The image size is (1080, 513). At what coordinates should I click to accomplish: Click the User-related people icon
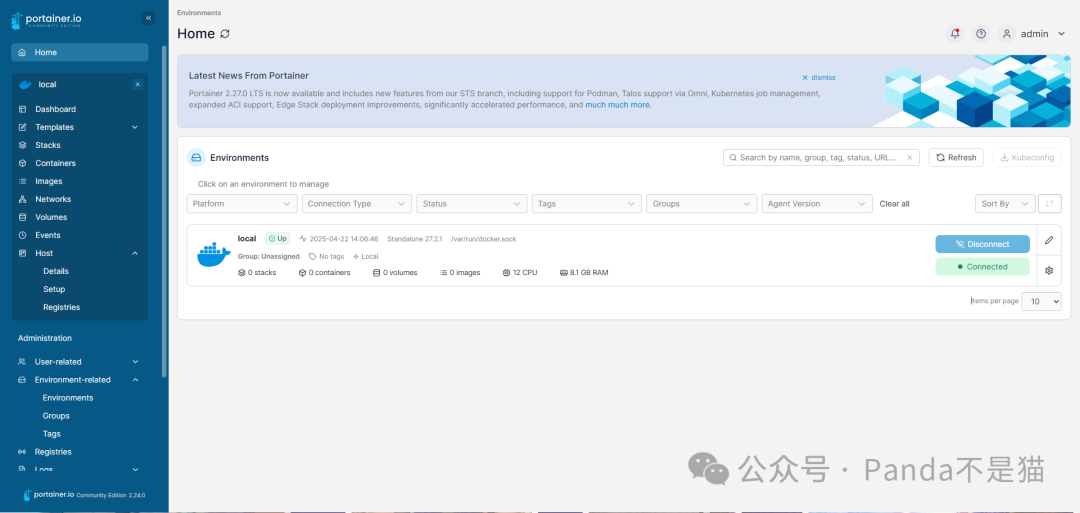pyautogui.click(x=22, y=362)
